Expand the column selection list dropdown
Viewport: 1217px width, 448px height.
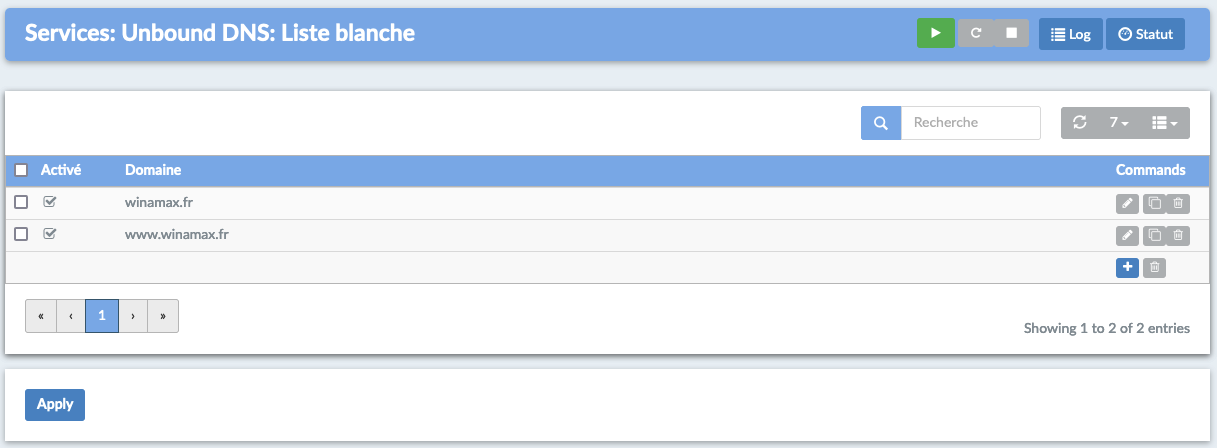[x=1165, y=123]
